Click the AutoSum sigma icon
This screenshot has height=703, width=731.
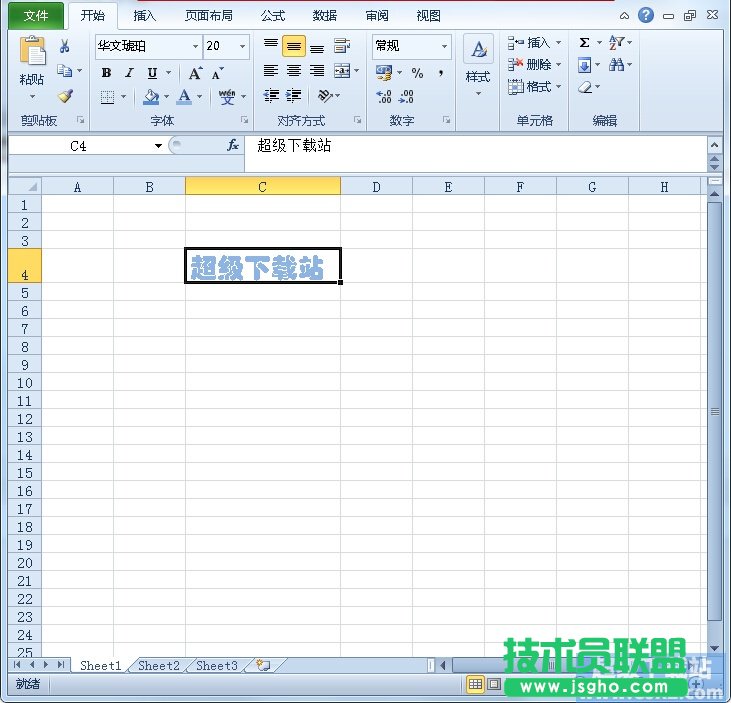pyautogui.click(x=585, y=43)
